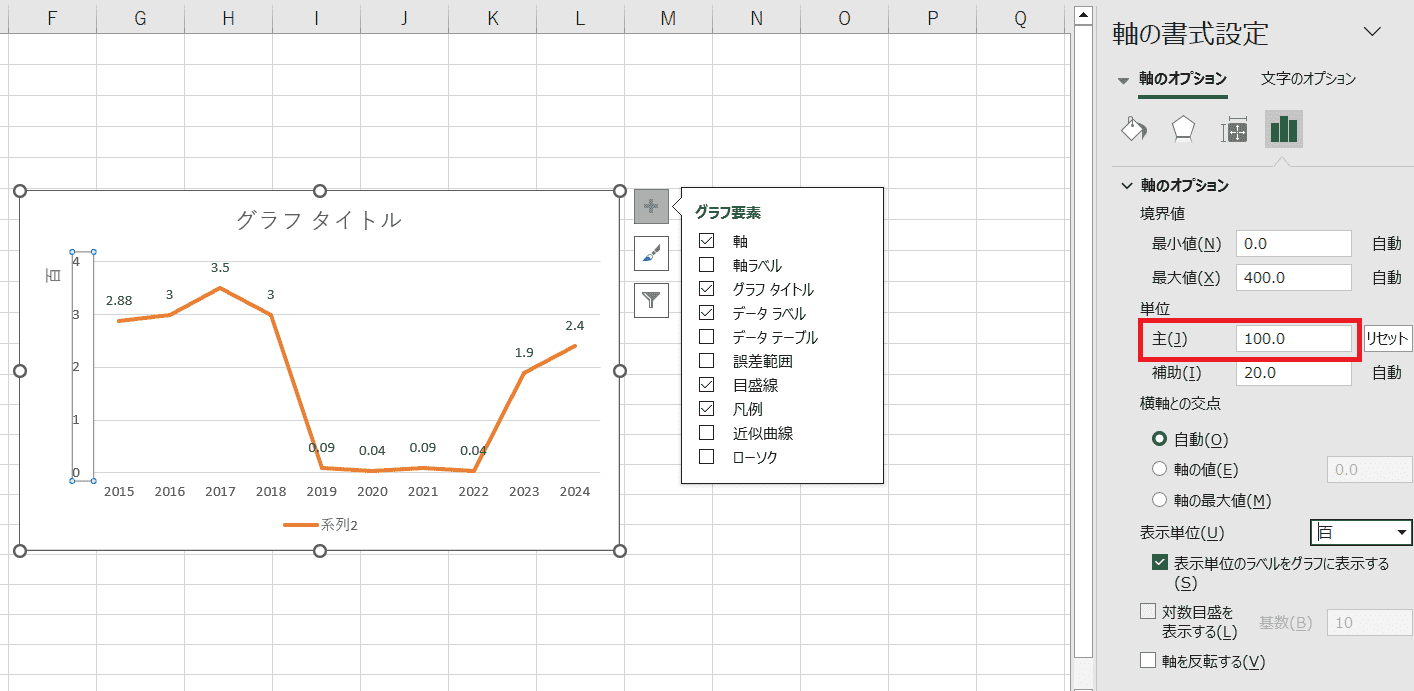The width and height of the screenshot is (1414, 691).
Task: Open the chart filters funnel icon
Action: pyautogui.click(x=651, y=300)
